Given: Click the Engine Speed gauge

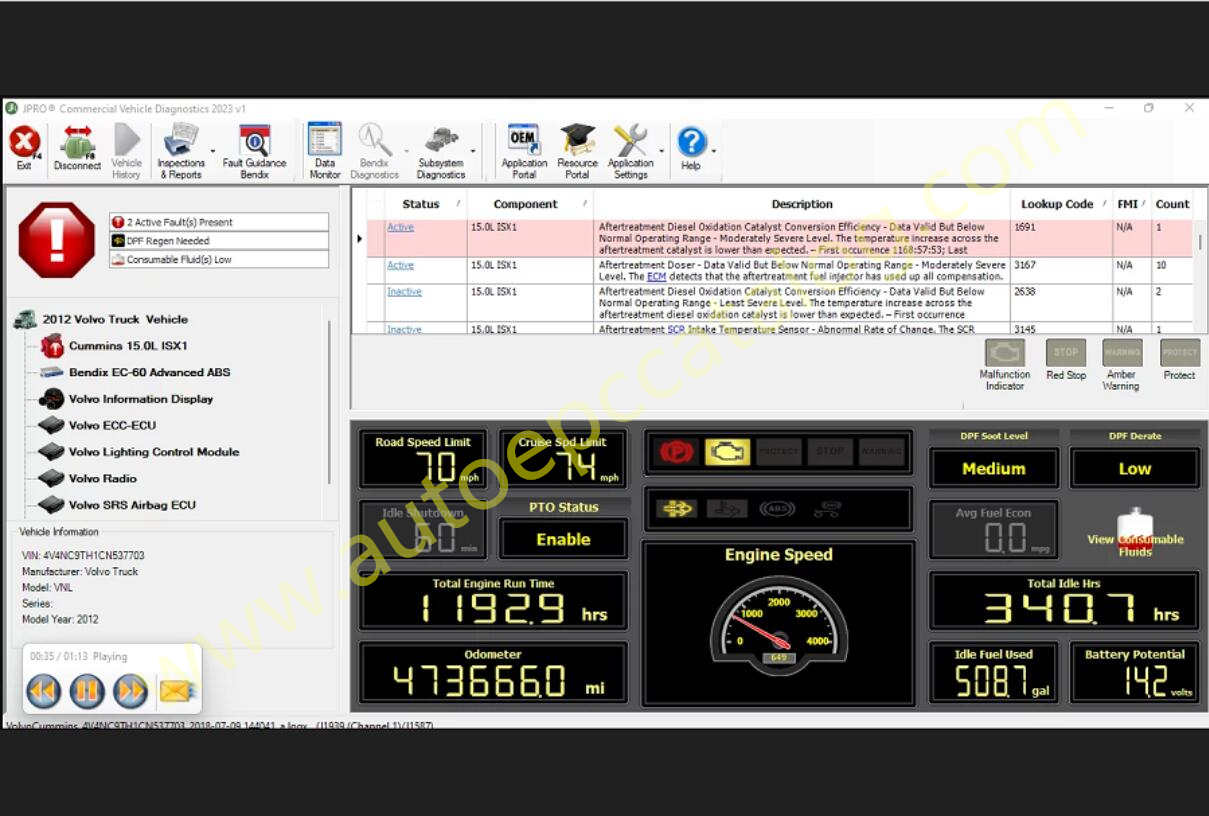Looking at the screenshot, I should tap(779, 625).
